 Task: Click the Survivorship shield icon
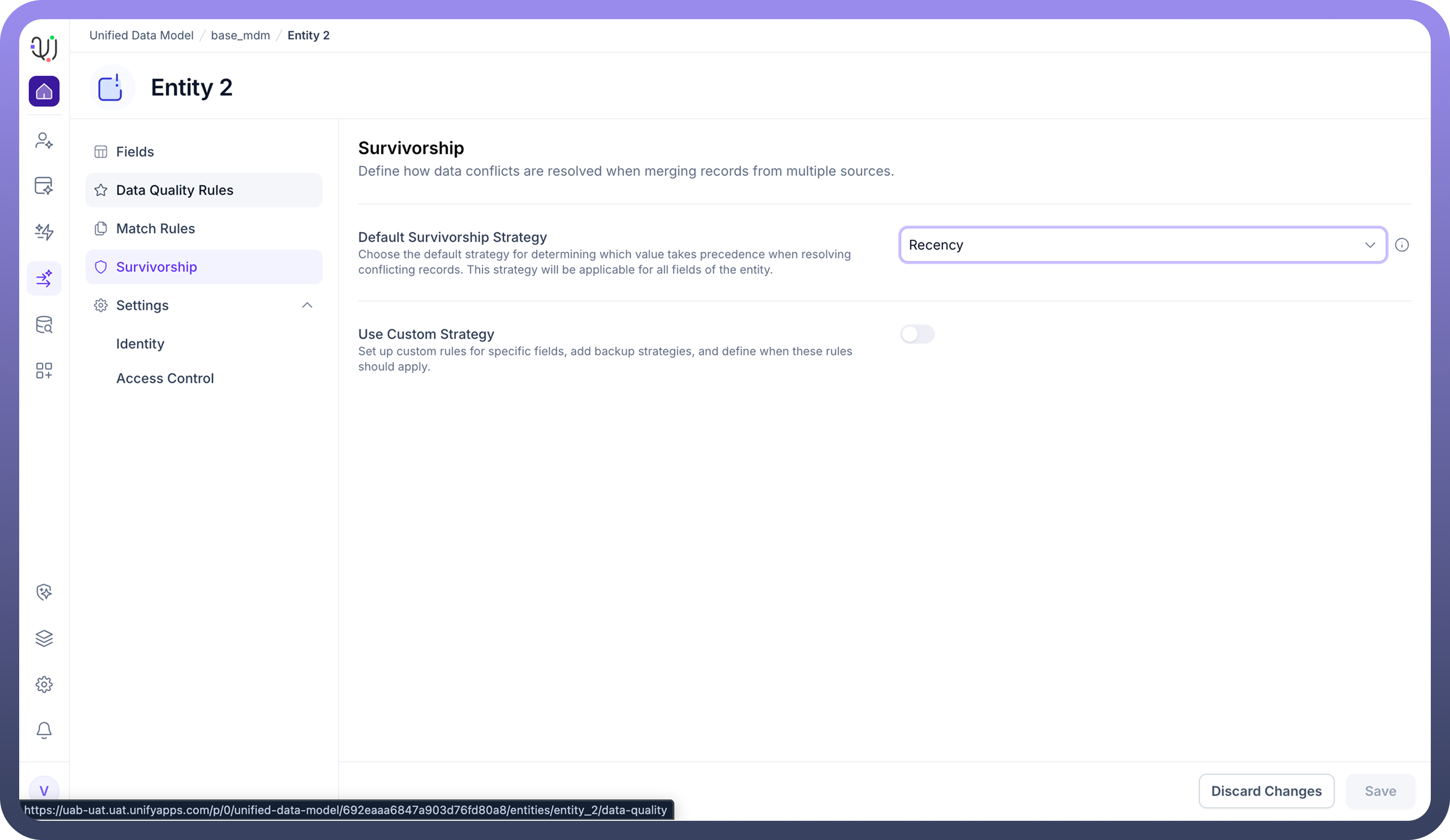pyautogui.click(x=101, y=267)
